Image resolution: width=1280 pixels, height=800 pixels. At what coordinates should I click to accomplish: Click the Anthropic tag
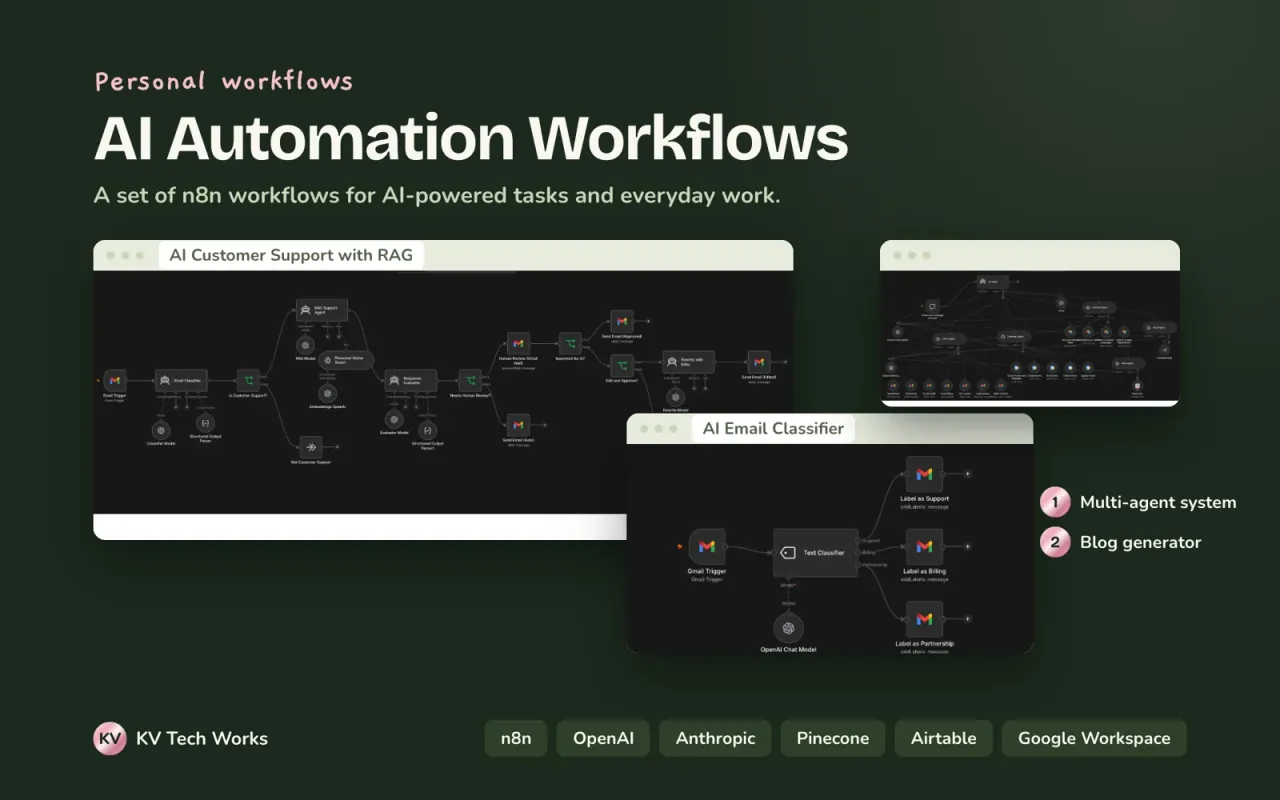(x=716, y=739)
